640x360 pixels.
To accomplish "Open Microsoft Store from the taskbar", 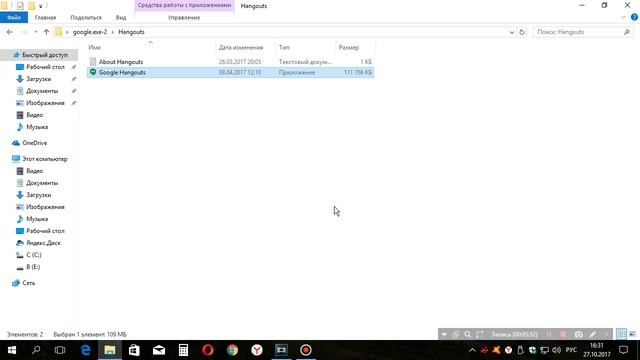I will (x=134, y=350).
